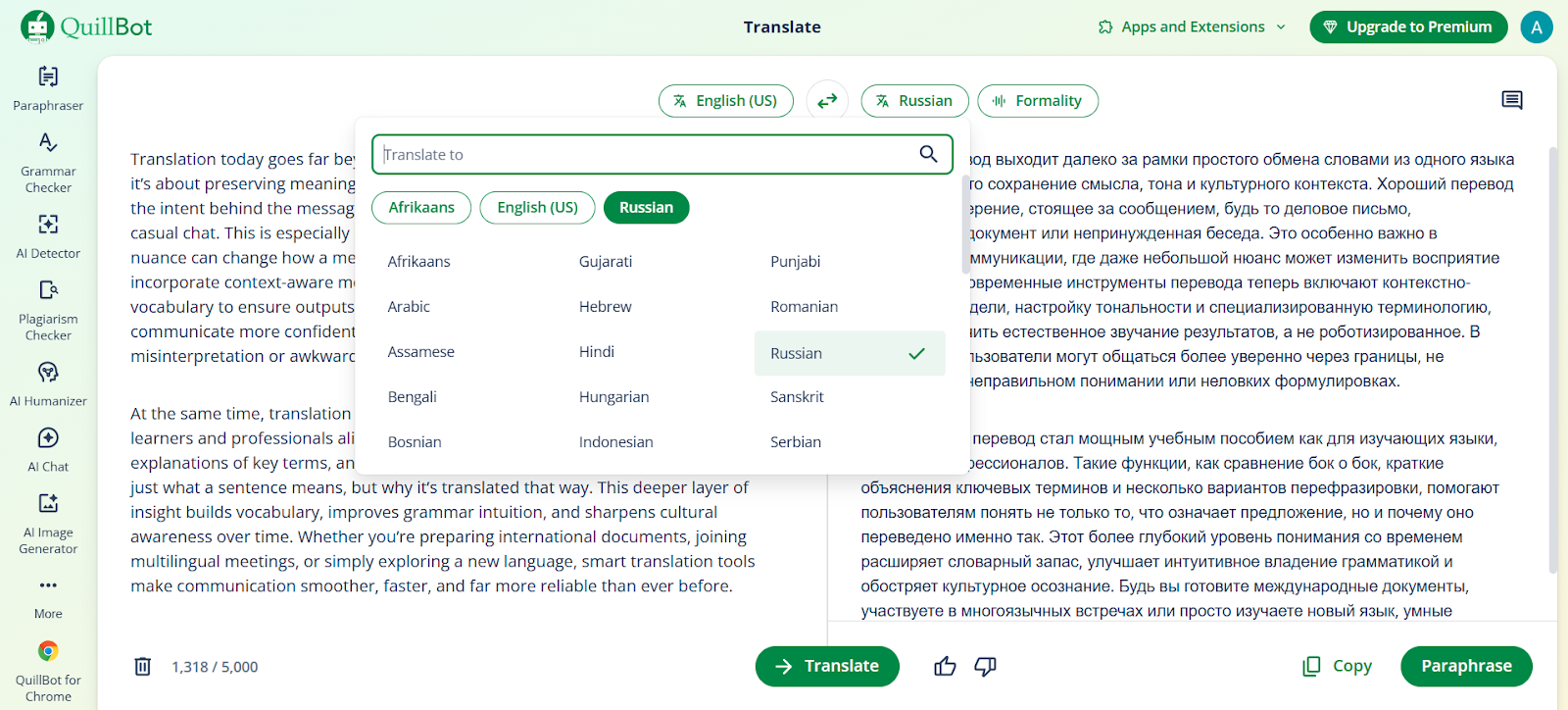Open the Formality options

click(x=1038, y=100)
